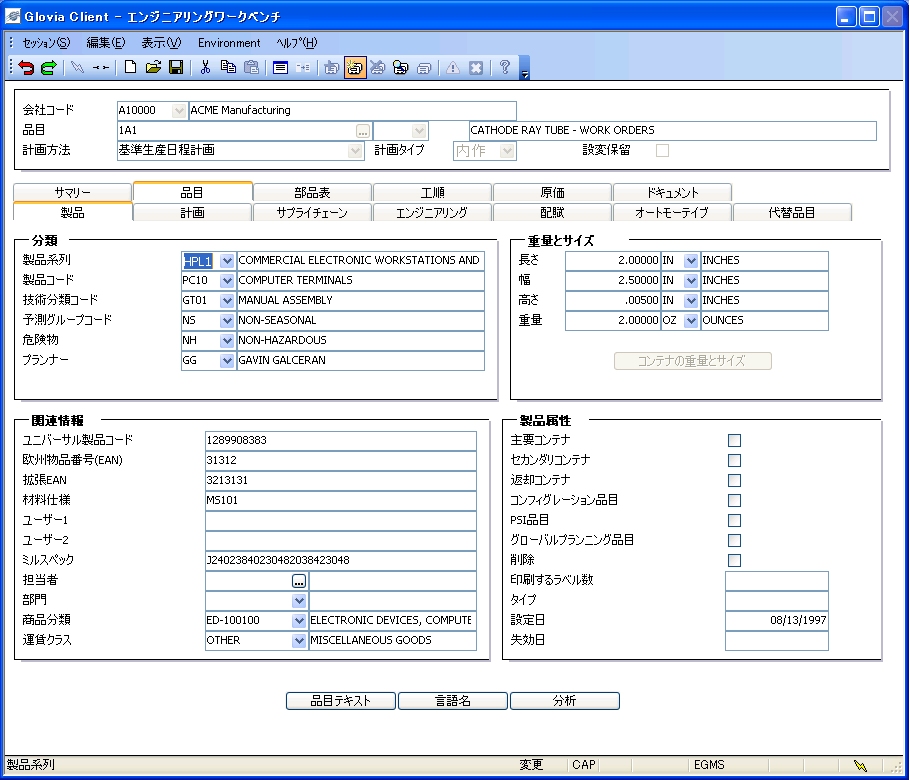Click the Save floppy disk icon
Viewport: 910px width, 780px height.
(176, 68)
